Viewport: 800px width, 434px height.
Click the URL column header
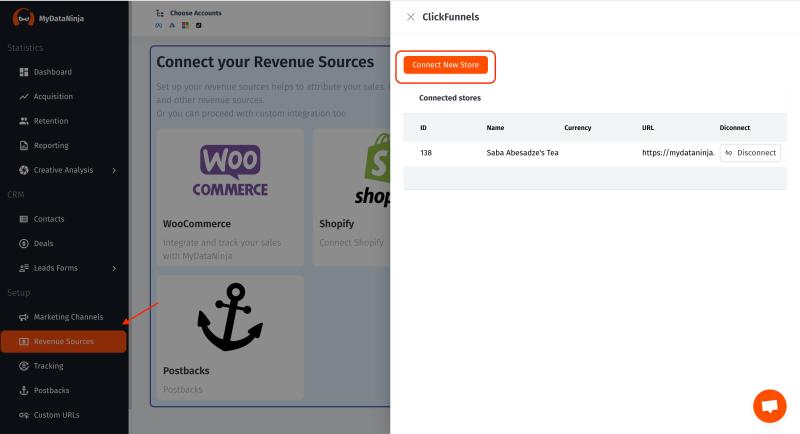648,127
